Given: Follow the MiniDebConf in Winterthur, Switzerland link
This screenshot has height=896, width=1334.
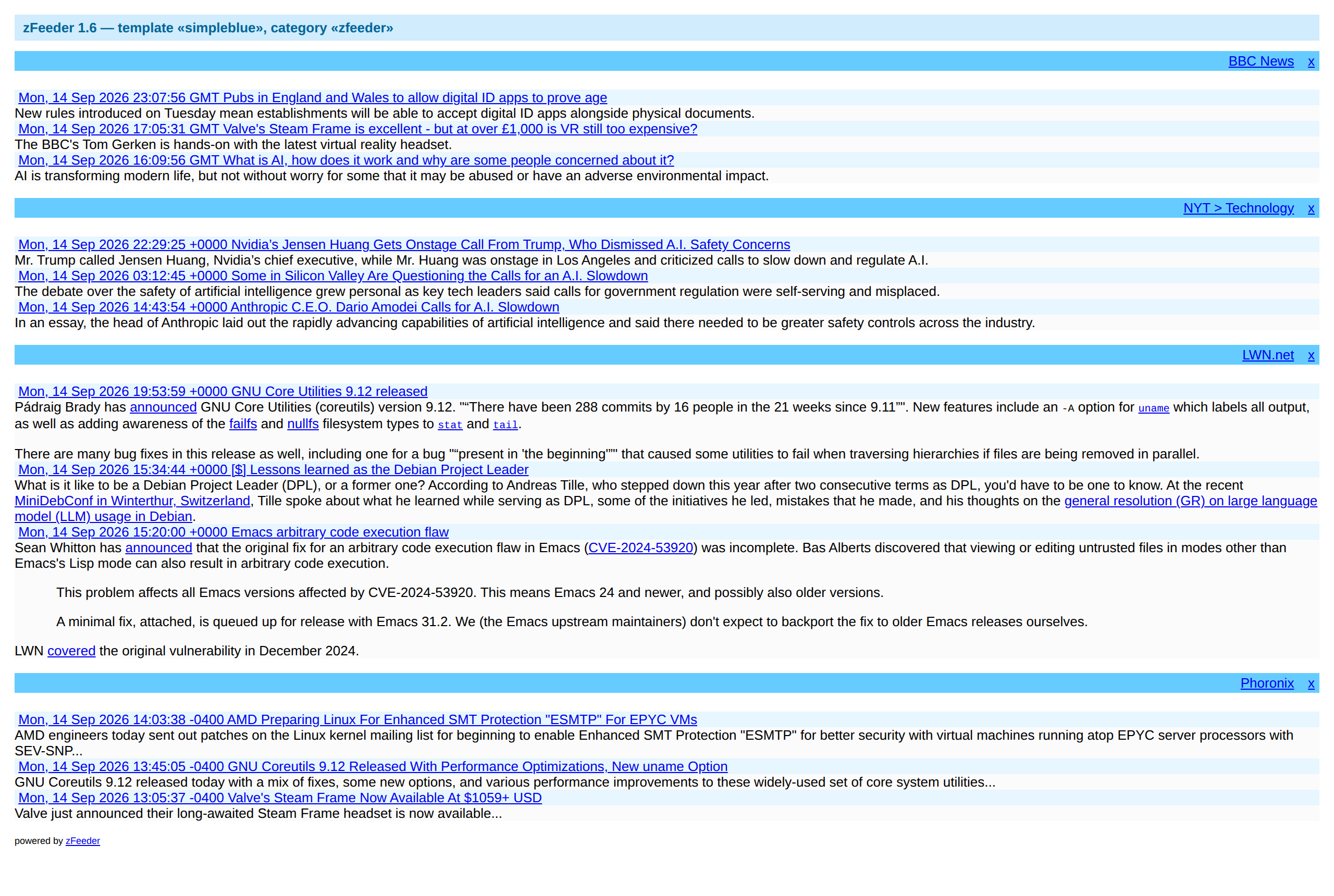Looking at the screenshot, I should point(132,501).
